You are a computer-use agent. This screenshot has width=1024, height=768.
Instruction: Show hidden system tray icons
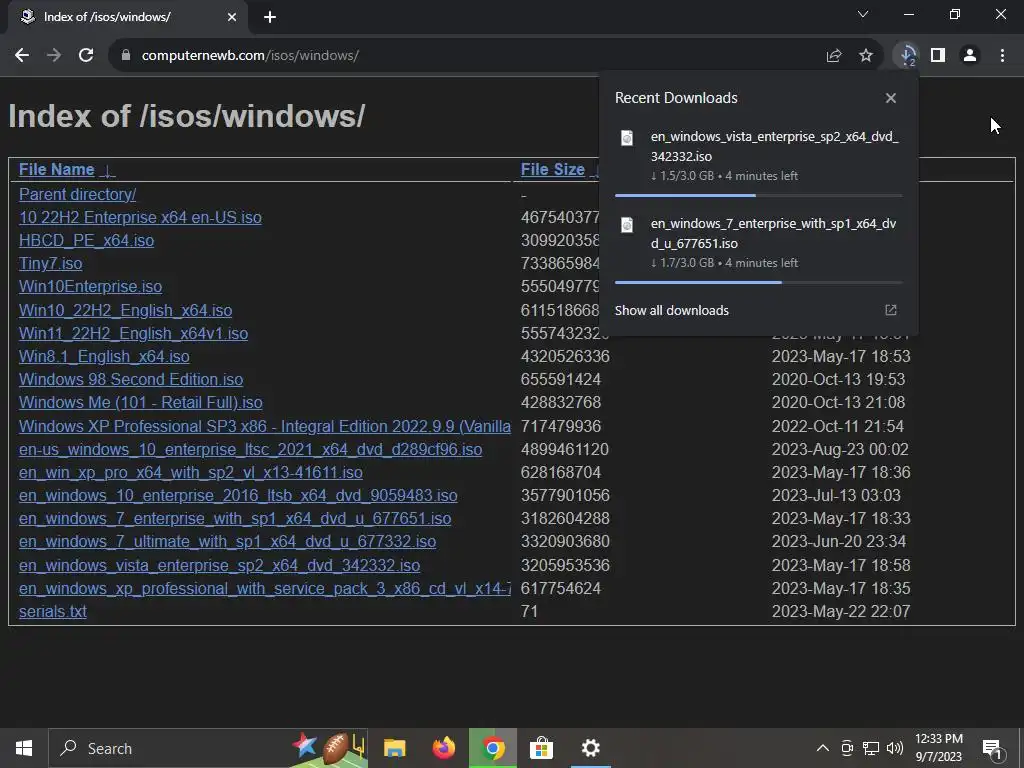(823, 748)
